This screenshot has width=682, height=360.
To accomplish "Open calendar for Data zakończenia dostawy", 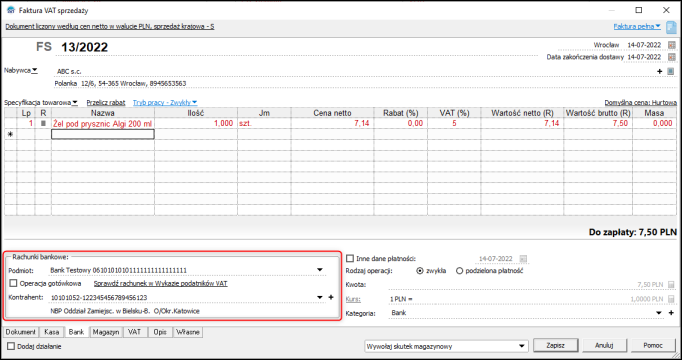I will (672, 57).
